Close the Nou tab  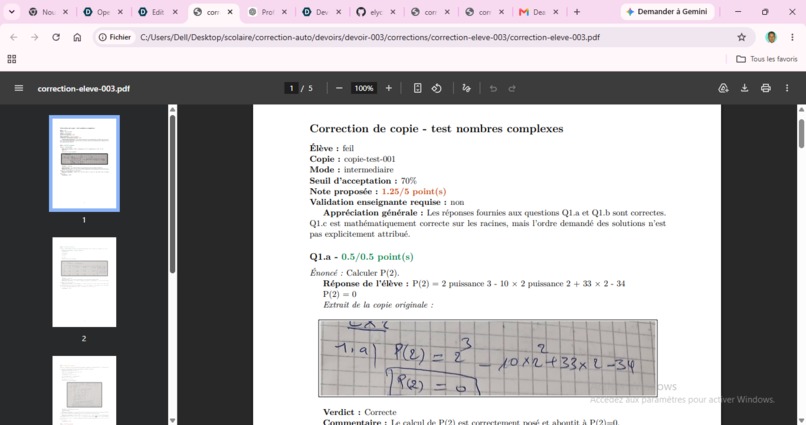(65, 12)
